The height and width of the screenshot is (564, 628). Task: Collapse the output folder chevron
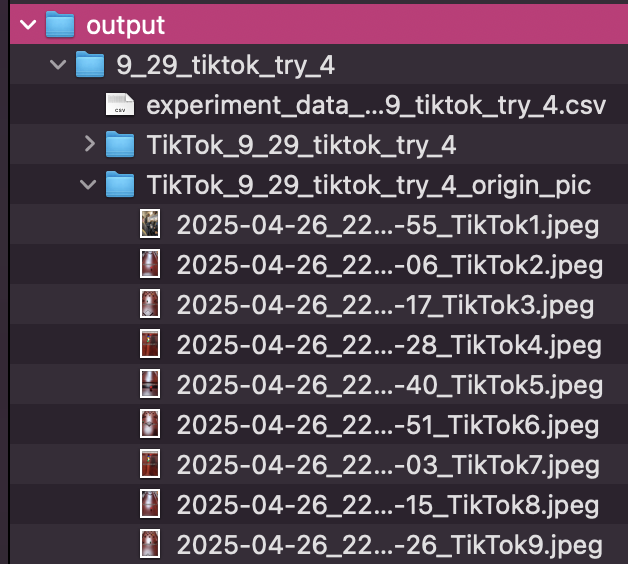[x=28, y=25]
